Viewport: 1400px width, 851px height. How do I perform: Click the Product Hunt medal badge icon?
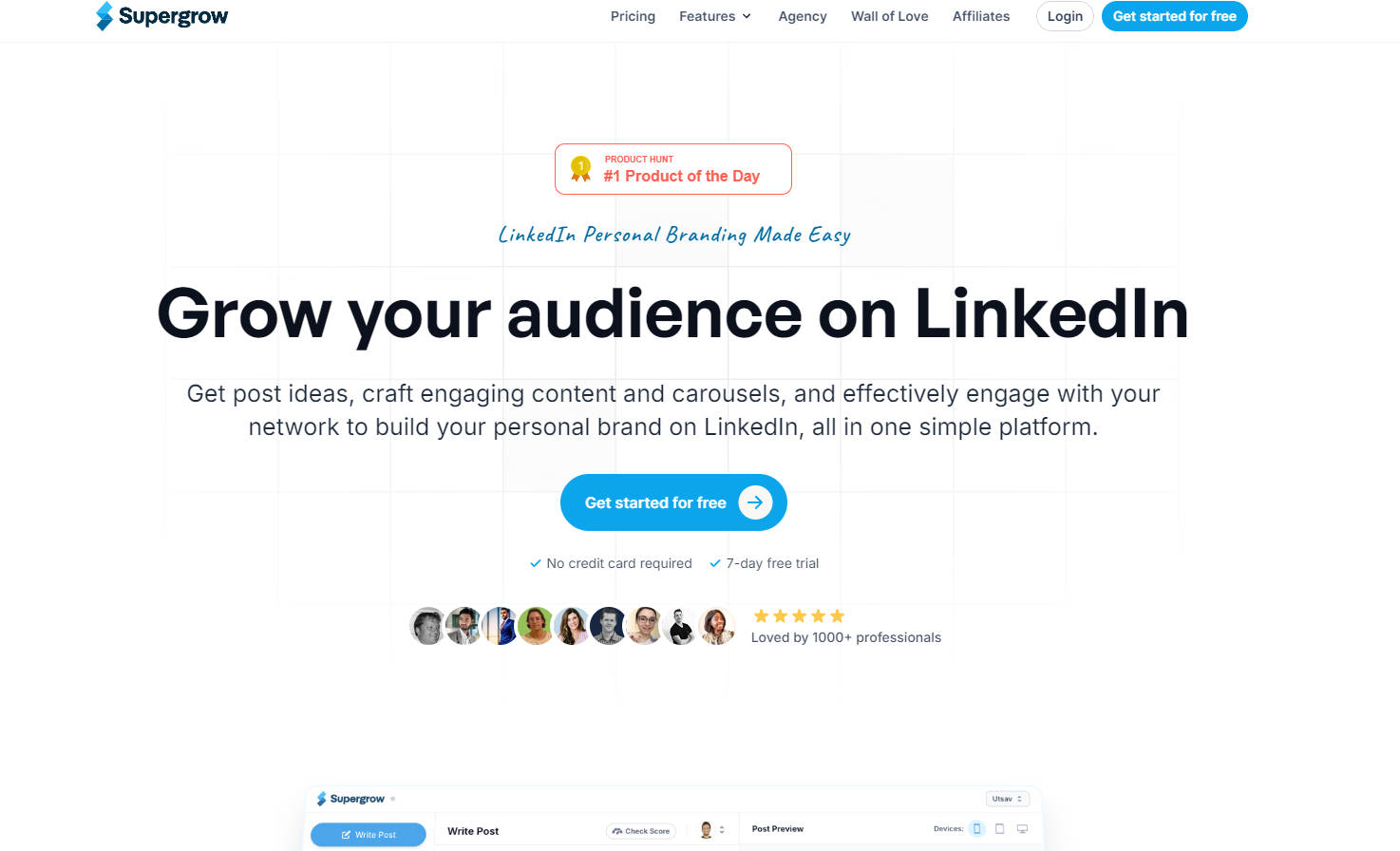pos(580,169)
